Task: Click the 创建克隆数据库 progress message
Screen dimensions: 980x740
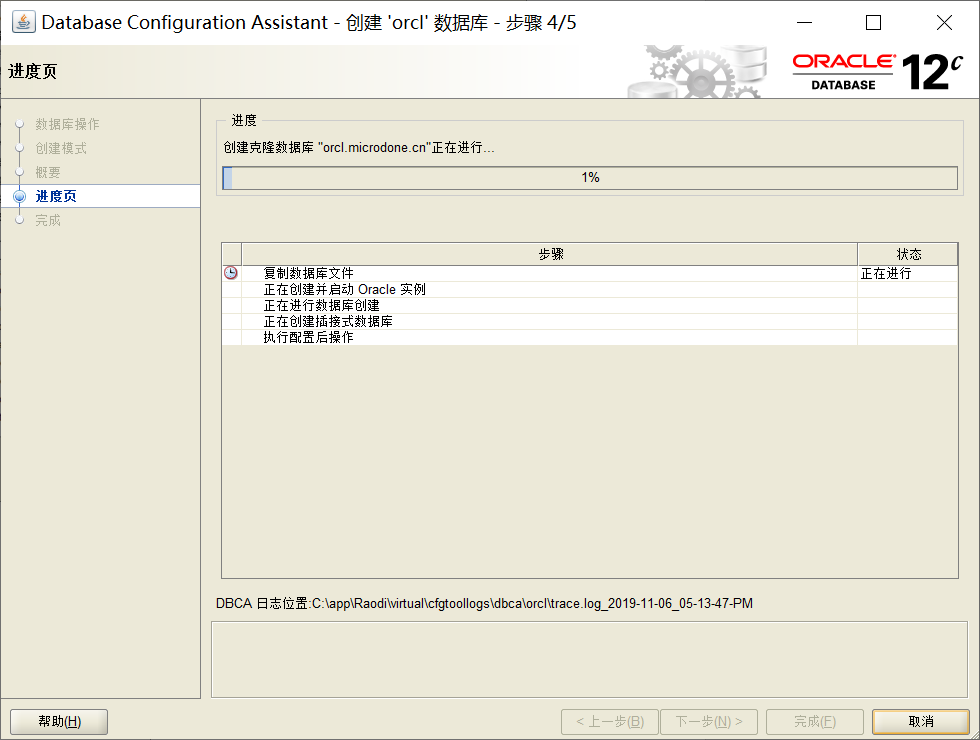Action: pos(359,148)
